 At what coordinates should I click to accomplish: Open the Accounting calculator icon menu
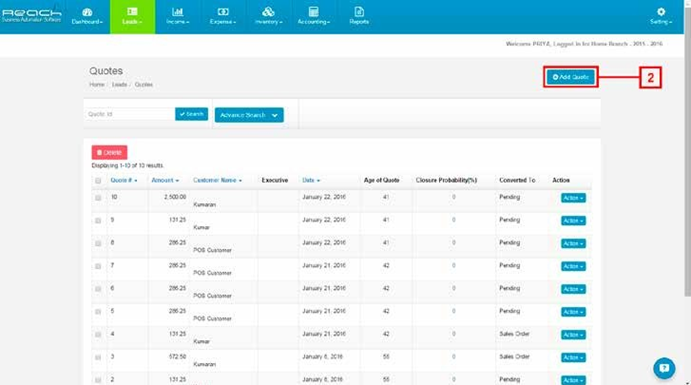pyautogui.click(x=313, y=11)
